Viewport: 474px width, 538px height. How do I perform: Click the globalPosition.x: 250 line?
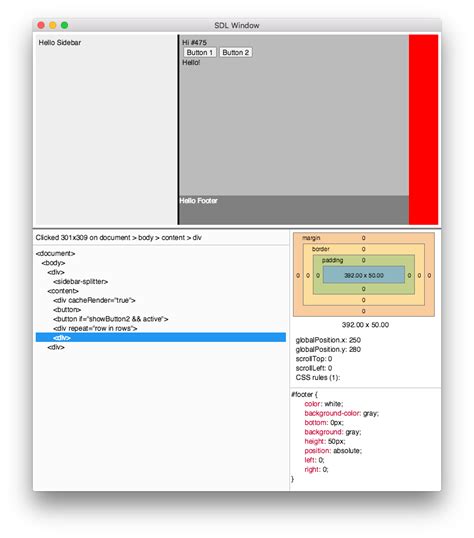[328, 340]
